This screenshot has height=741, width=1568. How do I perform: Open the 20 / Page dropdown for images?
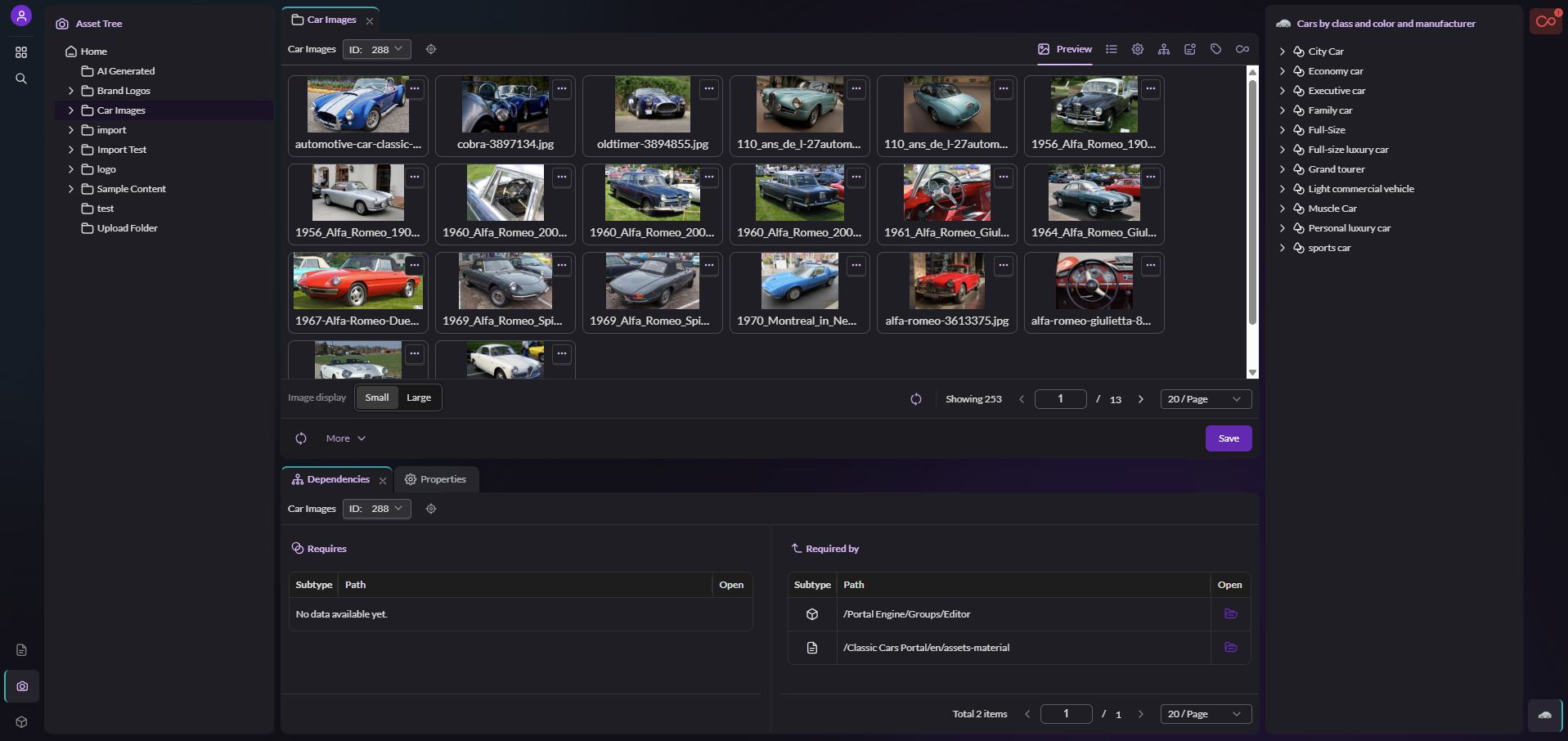tap(1206, 399)
